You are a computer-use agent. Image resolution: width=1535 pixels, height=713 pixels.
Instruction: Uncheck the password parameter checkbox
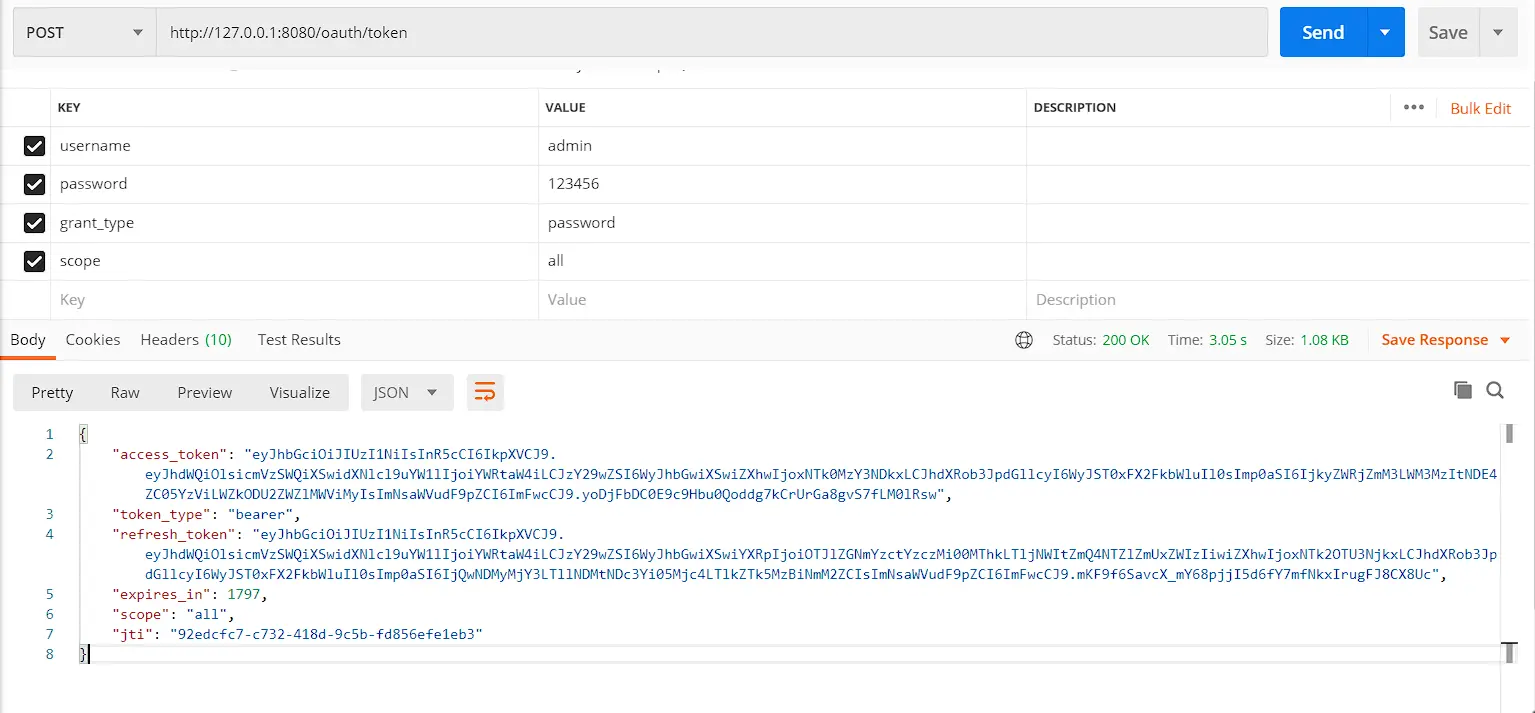(35, 184)
